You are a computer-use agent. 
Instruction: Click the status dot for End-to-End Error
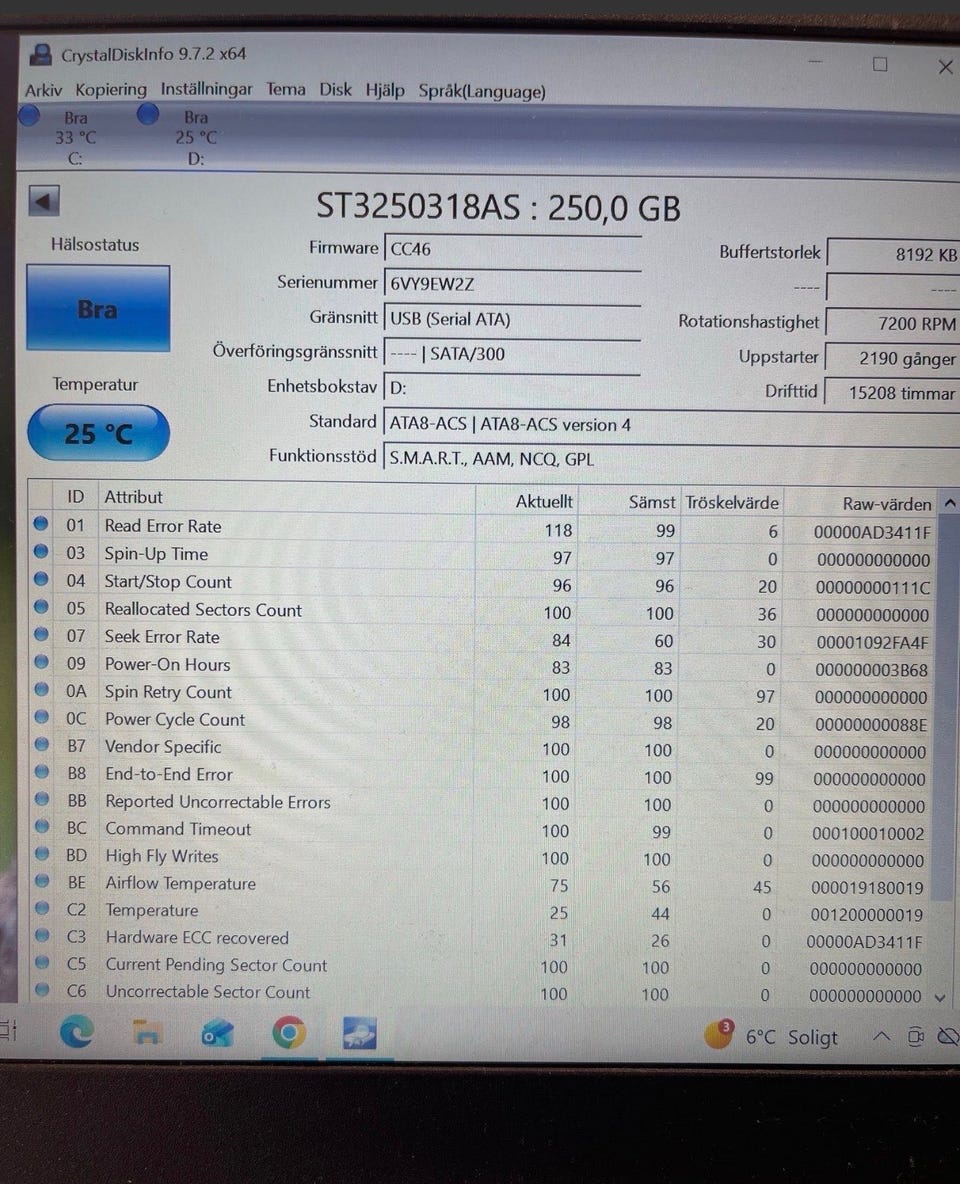click(x=42, y=772)
